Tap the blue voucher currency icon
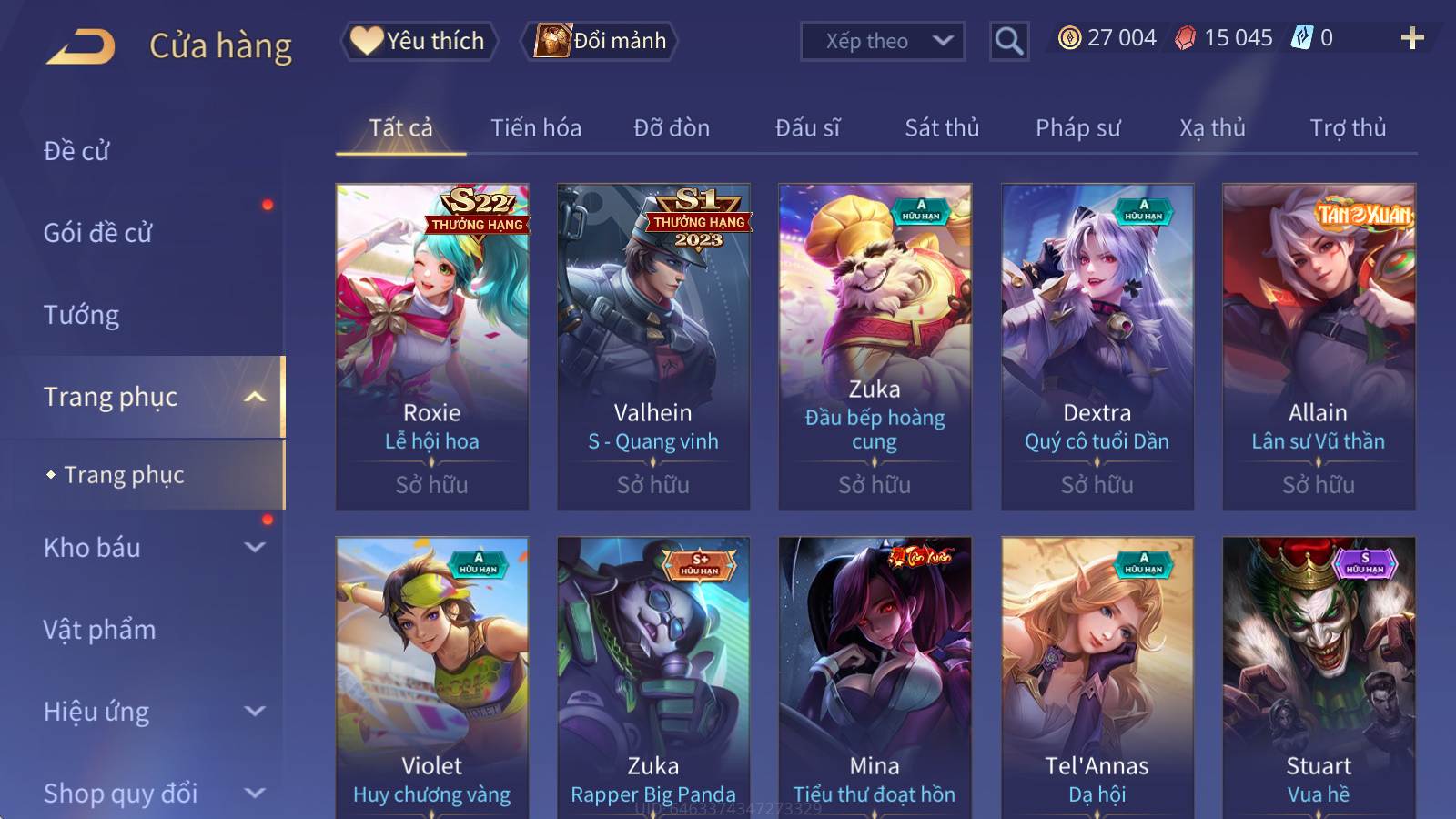1456x819 pixels. (x=1302, y=38)
